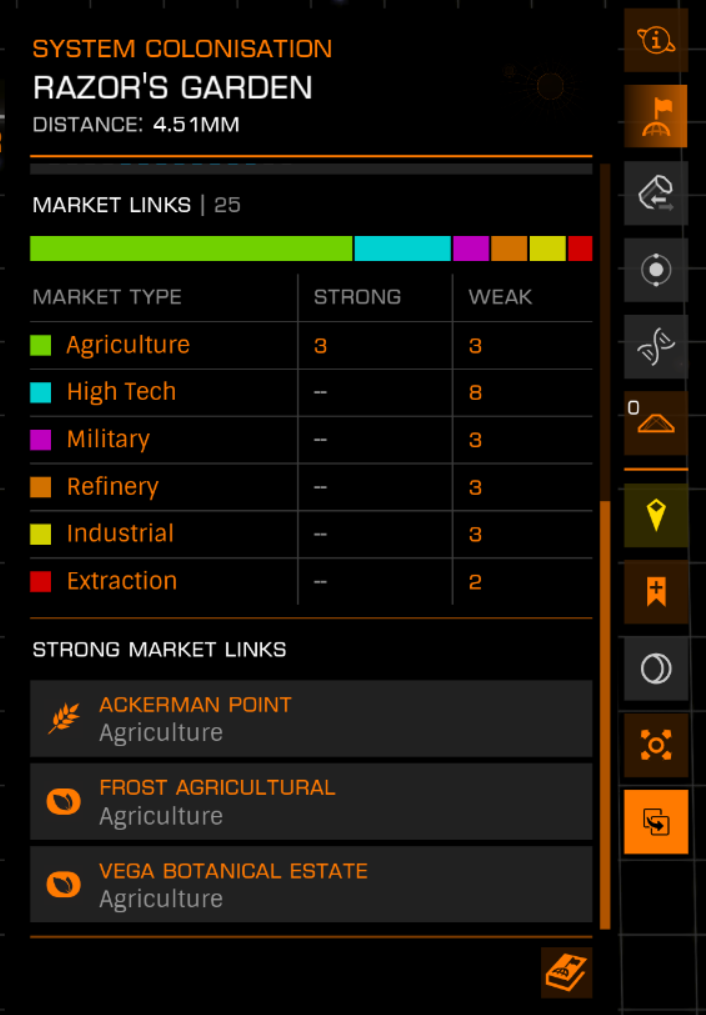Click the overlapping circles icon
The image size is (706, 1015).
(x=656, y=669)
